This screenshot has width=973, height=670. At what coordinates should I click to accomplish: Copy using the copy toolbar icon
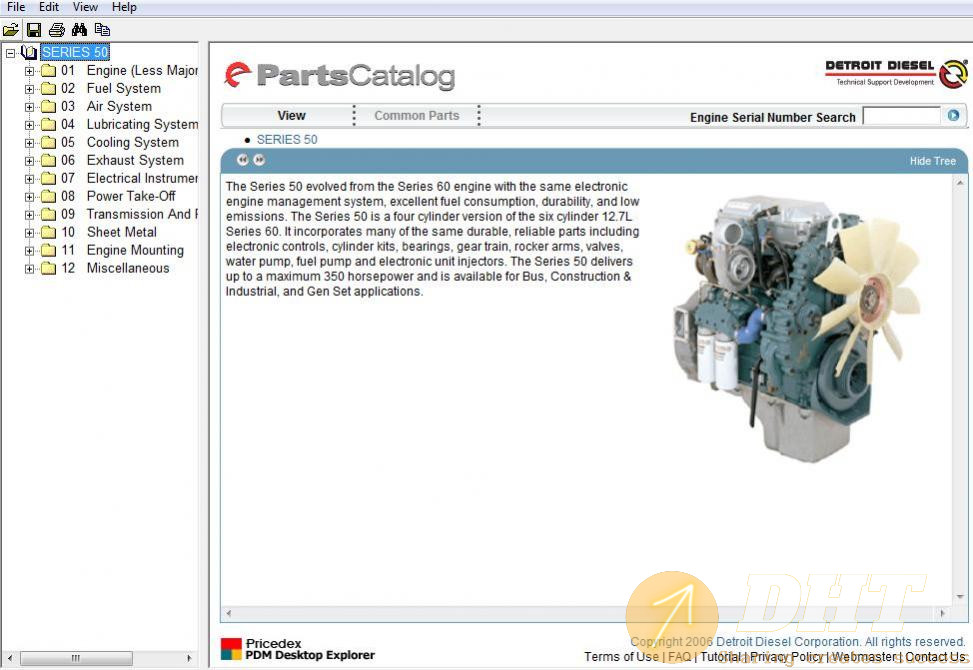[102, 29]
